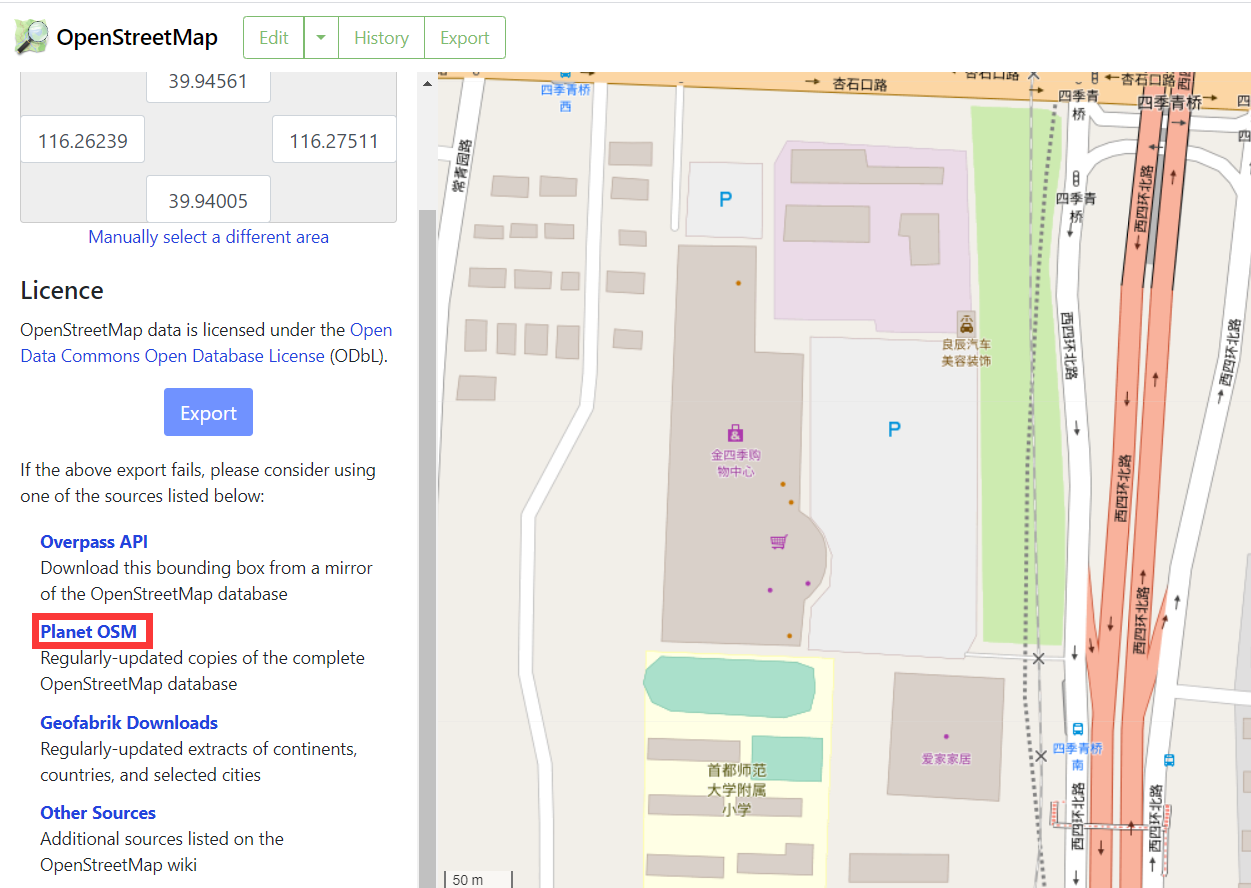Select the Export tab in the header
1251x888 pixels.
pos(464,37)
